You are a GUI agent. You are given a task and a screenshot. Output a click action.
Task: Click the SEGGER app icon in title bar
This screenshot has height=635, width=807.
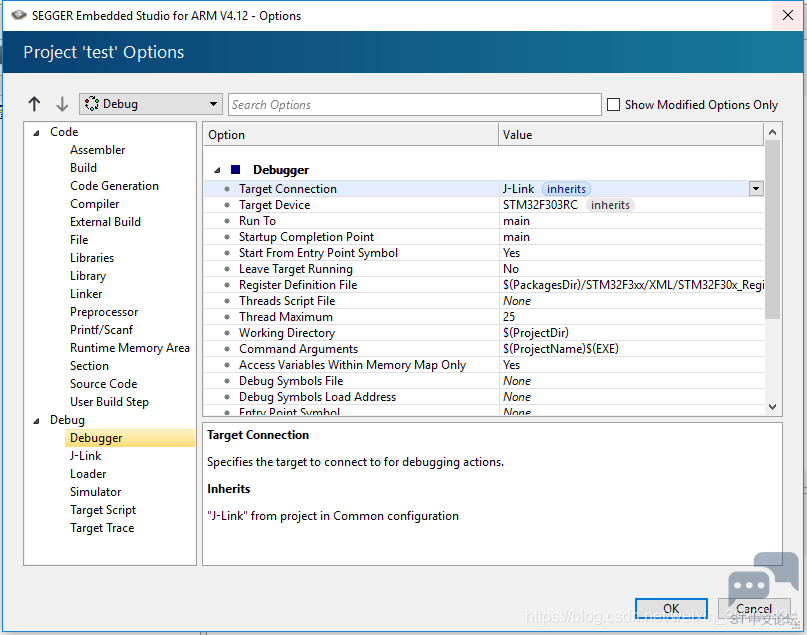[x=19, y=15]
